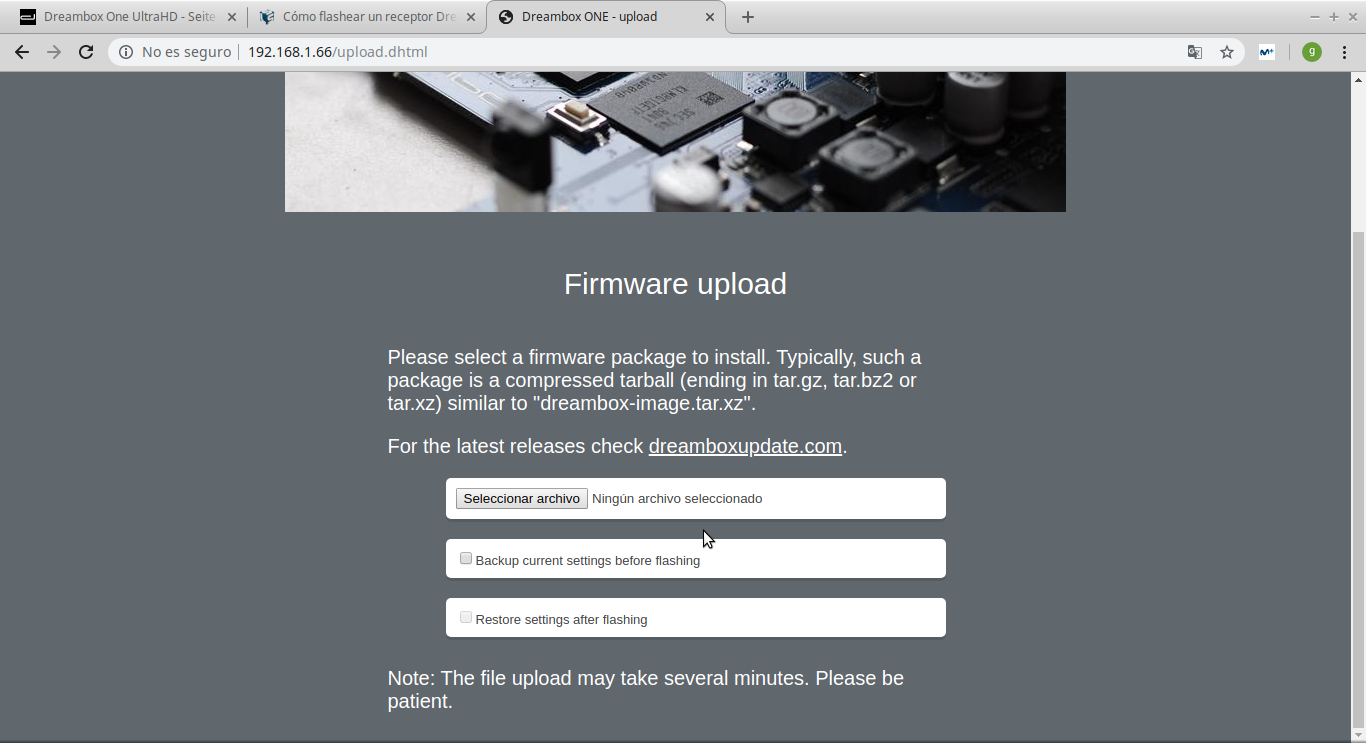Enable Backup current settings before flashing
This screenshot has width=1366, height=743.
[466, 559]
